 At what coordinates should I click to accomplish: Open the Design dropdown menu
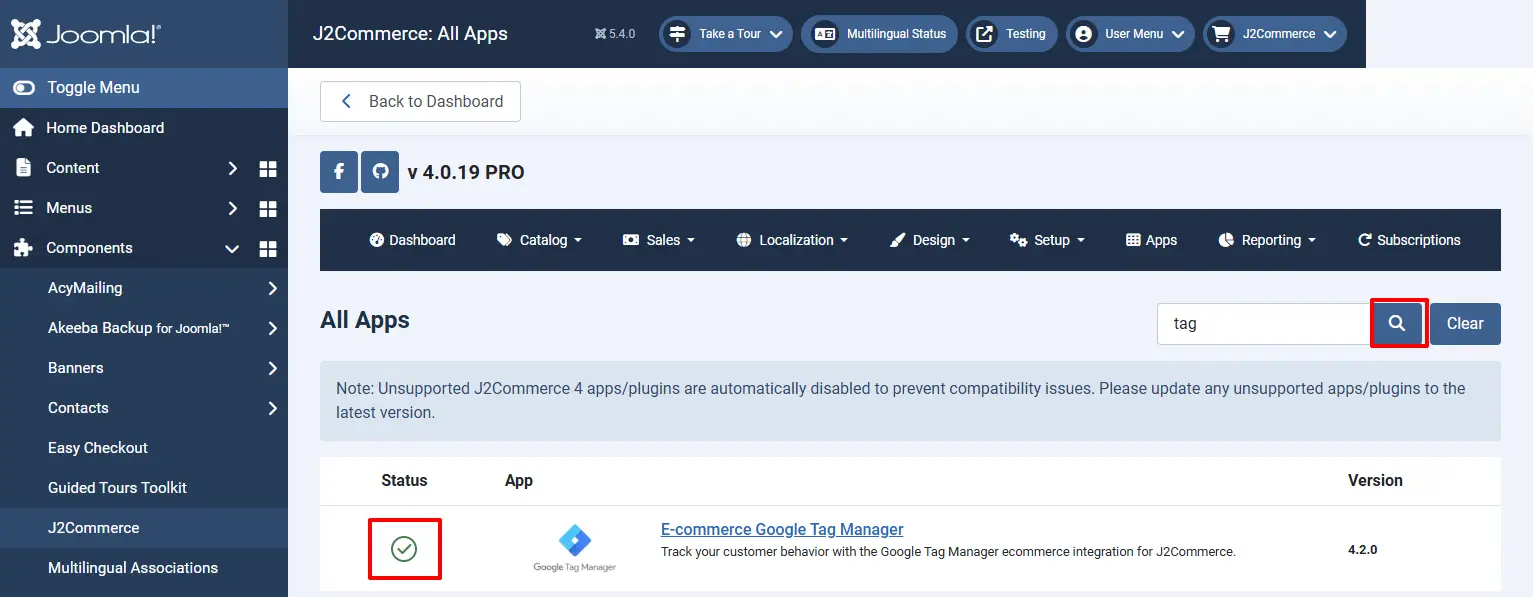tap(929, 240)
